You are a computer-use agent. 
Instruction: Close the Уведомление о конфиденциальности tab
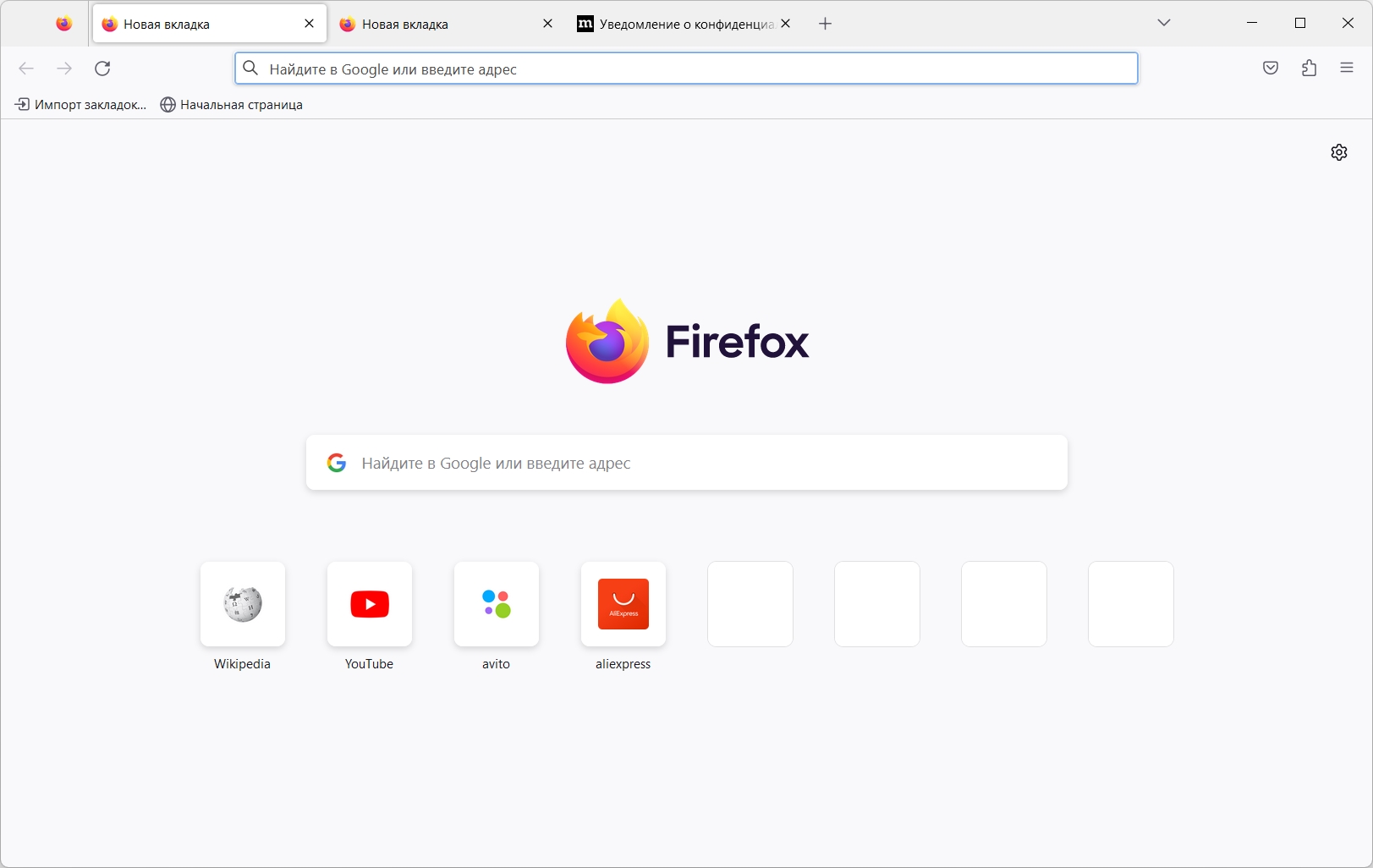point(786,24)
